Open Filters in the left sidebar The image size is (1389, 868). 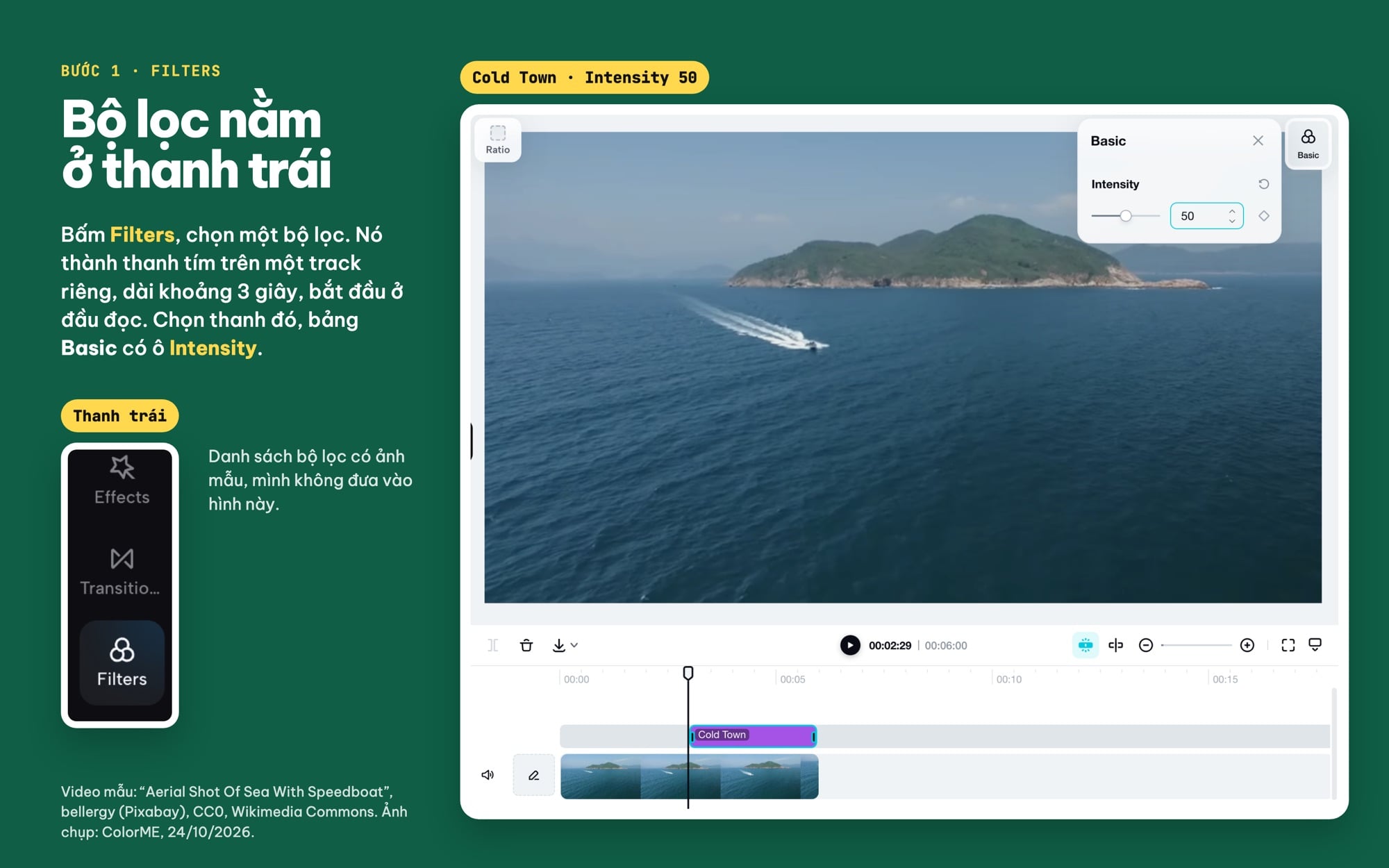click(122, 662)
